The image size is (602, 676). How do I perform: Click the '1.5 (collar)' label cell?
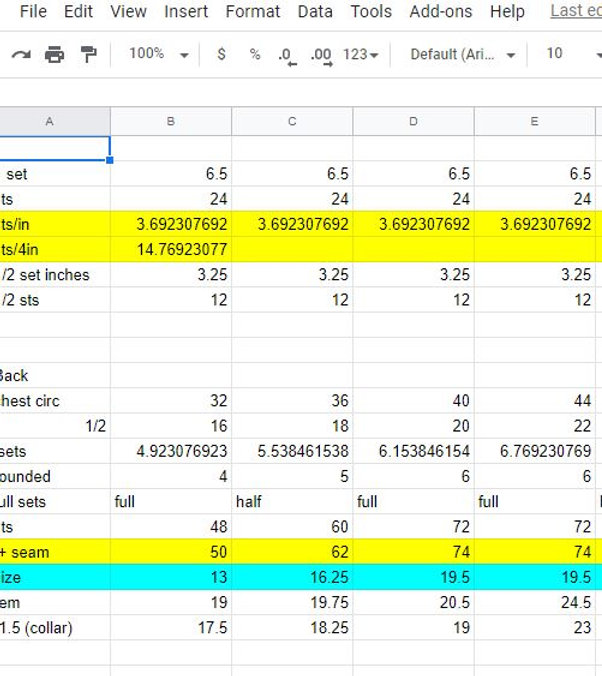55,628
